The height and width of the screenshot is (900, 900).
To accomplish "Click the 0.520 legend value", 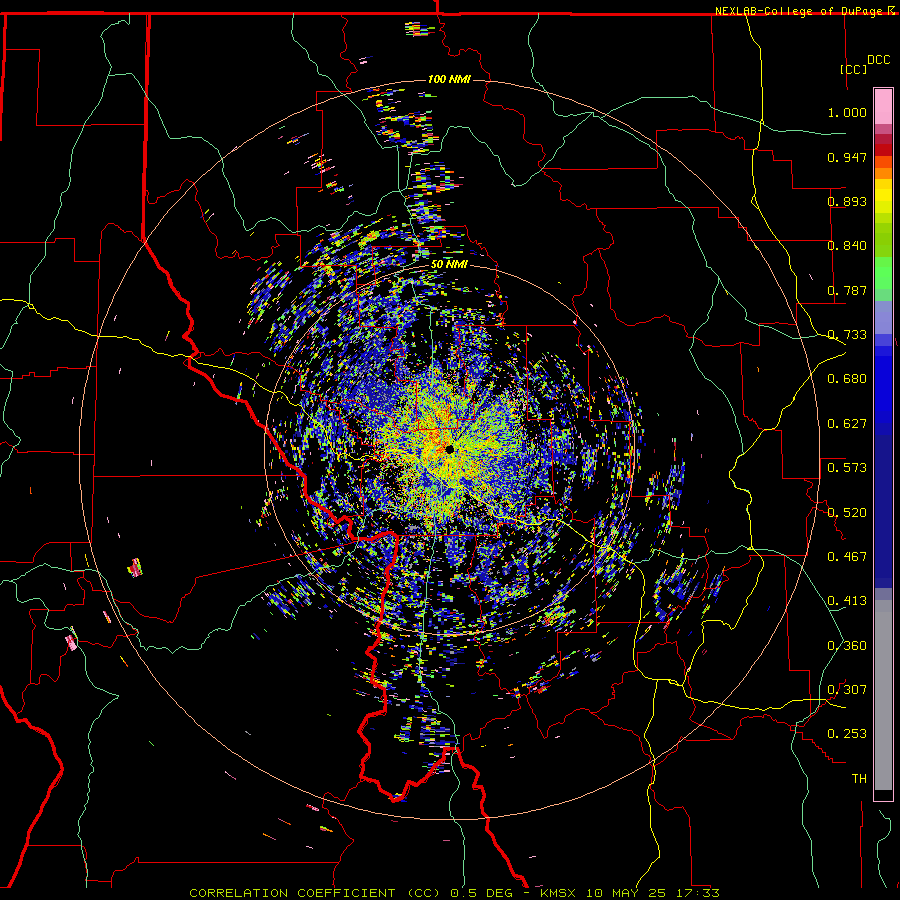I will pyautogui.click(x=847, y=513).
